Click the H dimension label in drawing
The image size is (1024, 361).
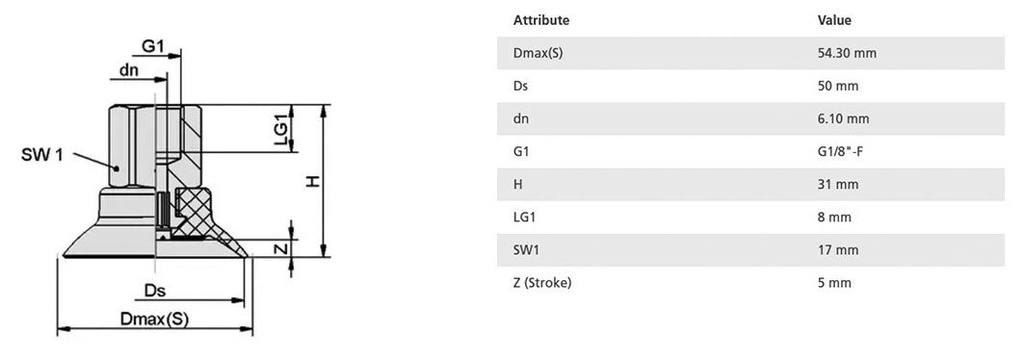click(x=313, y=181)
